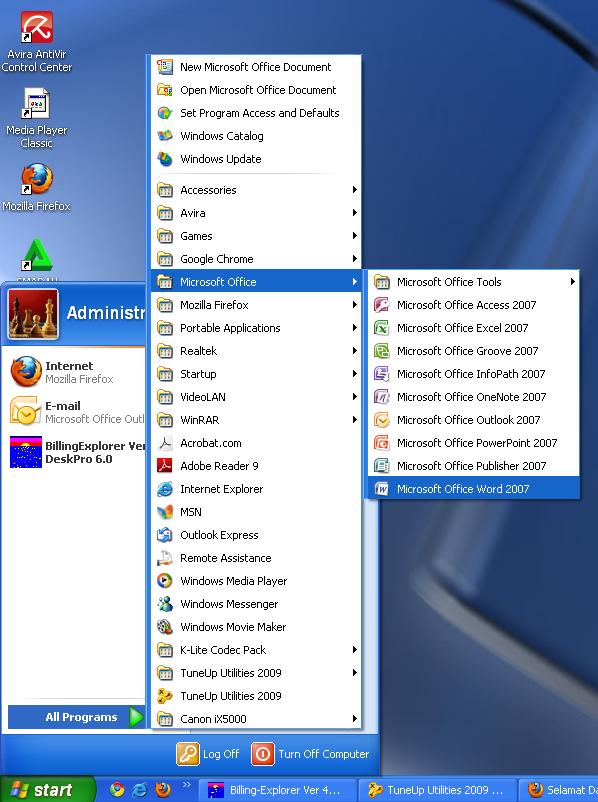Click the Acrobat.com icon

coord(165,443)
